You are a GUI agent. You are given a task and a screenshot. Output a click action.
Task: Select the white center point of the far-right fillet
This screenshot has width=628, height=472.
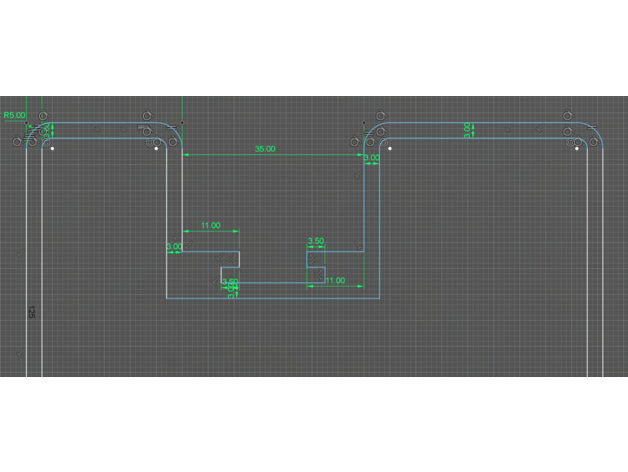tap(578, 148)
